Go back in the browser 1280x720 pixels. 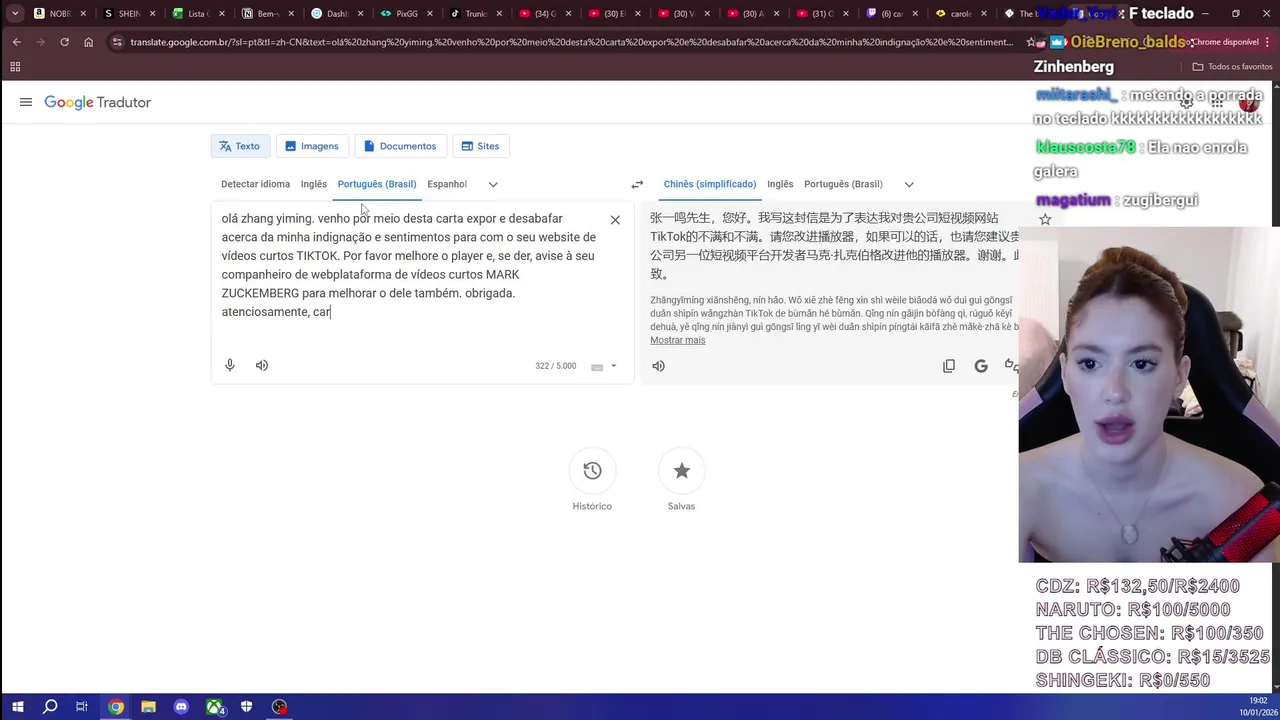[16, 42]
